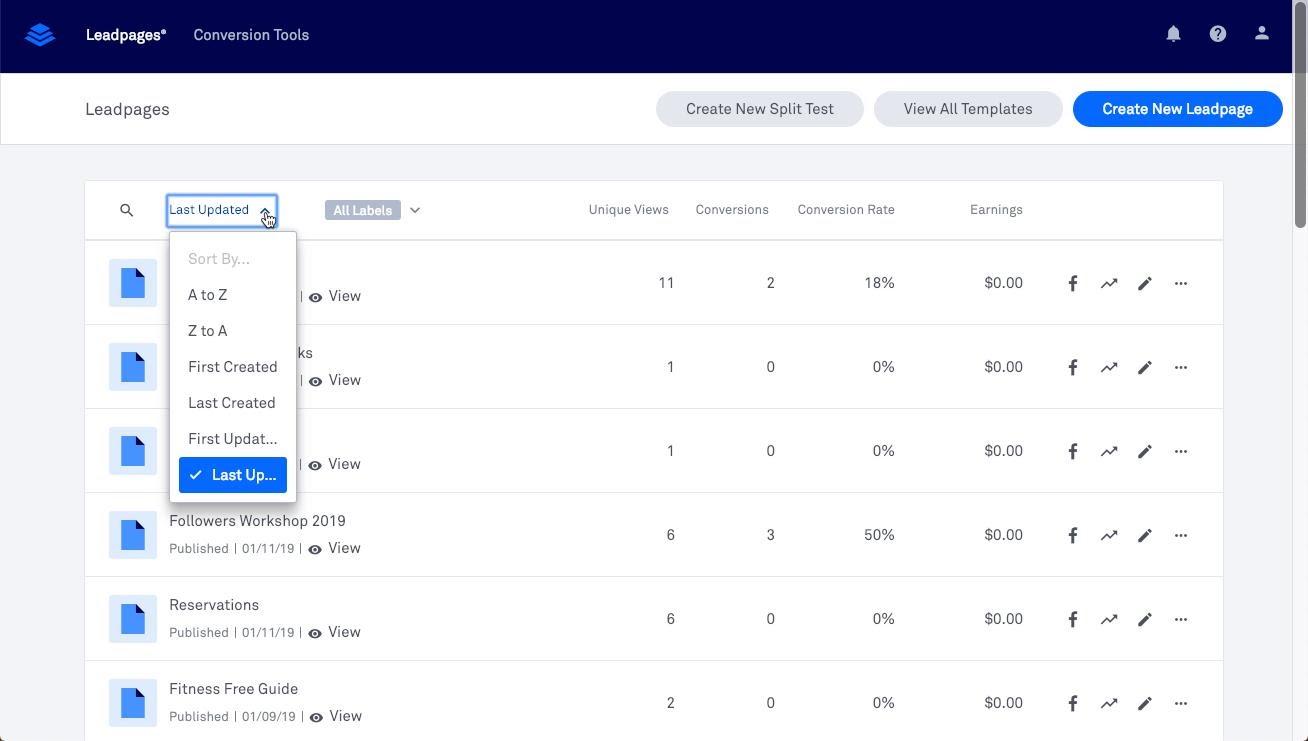Click the search magnifier icon
Screen dimensions: 1308x741
(x=126, y=210)
